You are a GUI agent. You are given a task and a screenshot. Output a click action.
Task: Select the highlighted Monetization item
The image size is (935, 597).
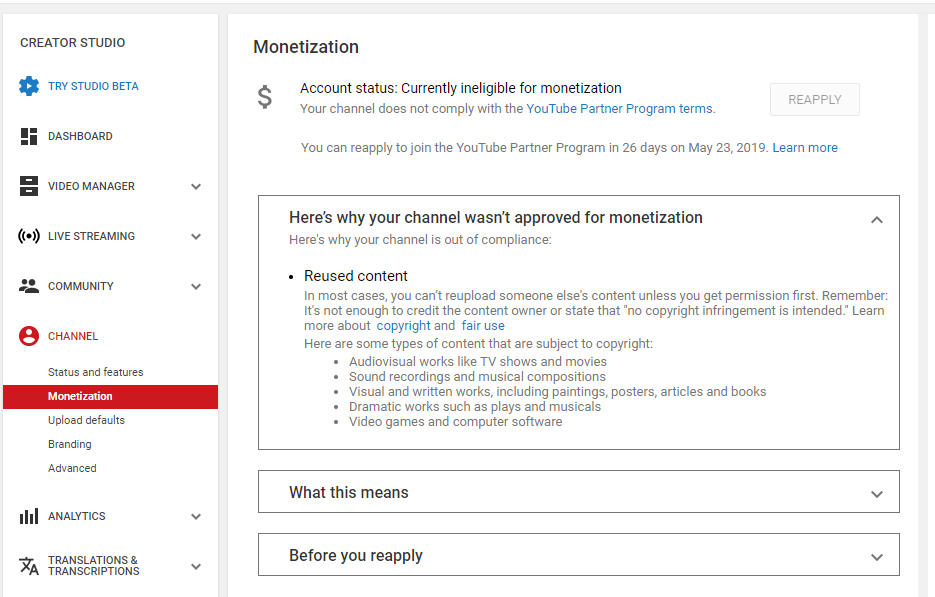click(x=110, y=397)
